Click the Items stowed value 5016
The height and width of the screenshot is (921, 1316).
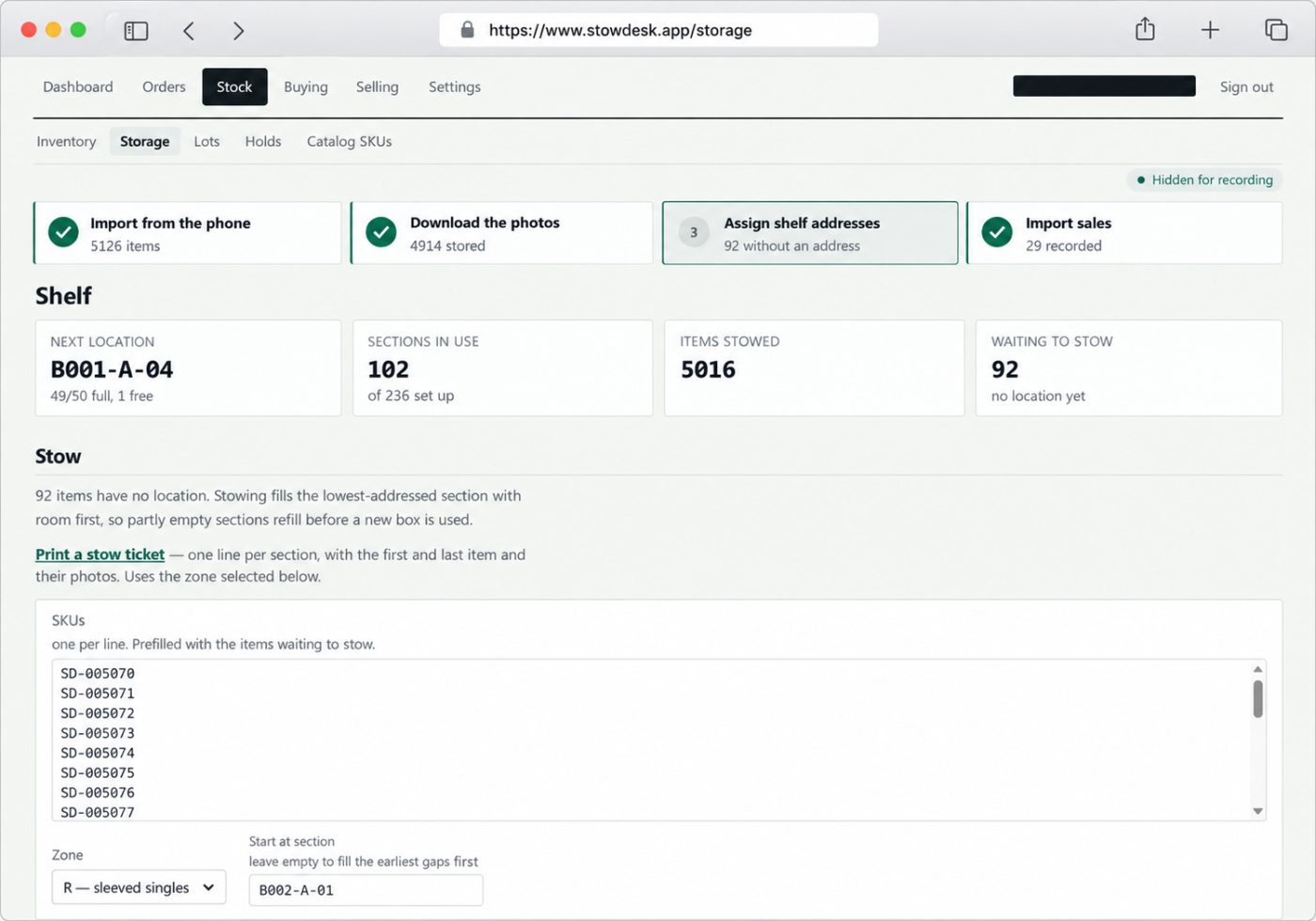(708, 369)
